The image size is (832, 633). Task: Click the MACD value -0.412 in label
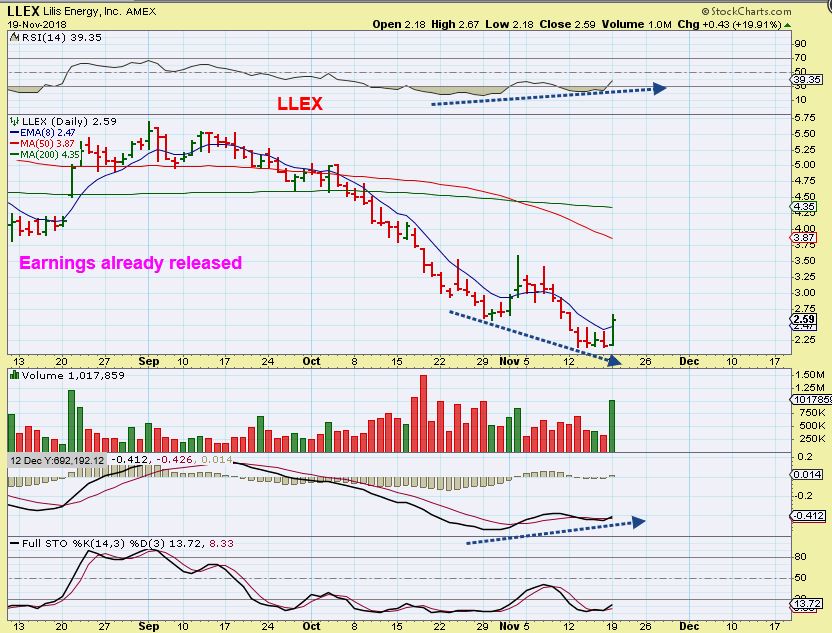click(x=130, y=459)
